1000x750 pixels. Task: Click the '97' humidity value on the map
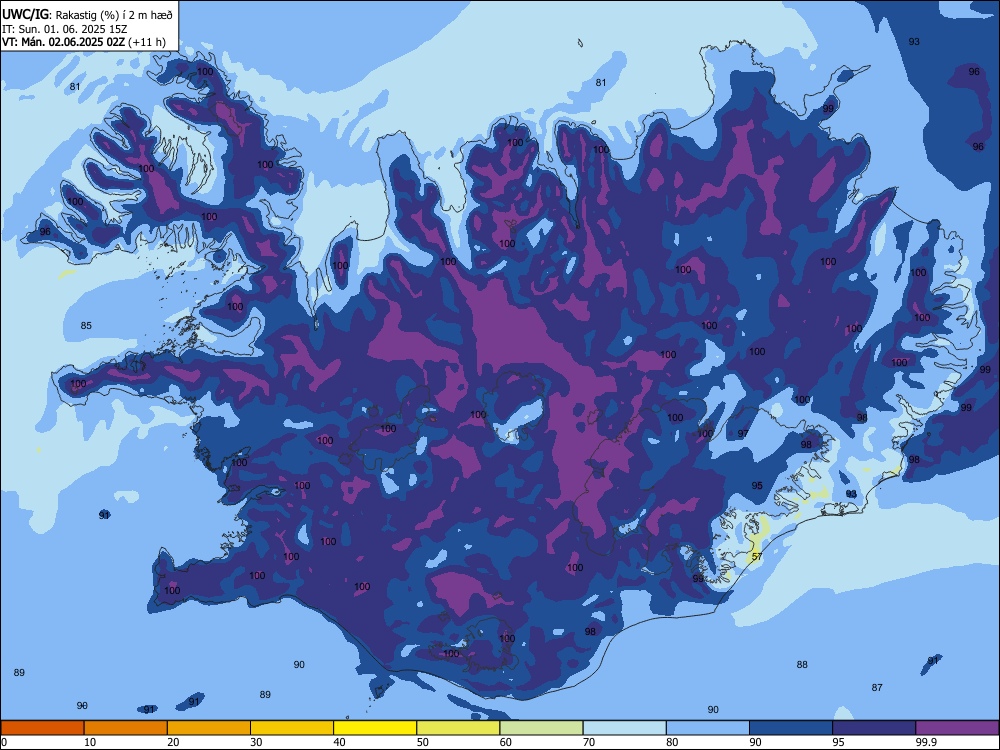click(743, 434)
